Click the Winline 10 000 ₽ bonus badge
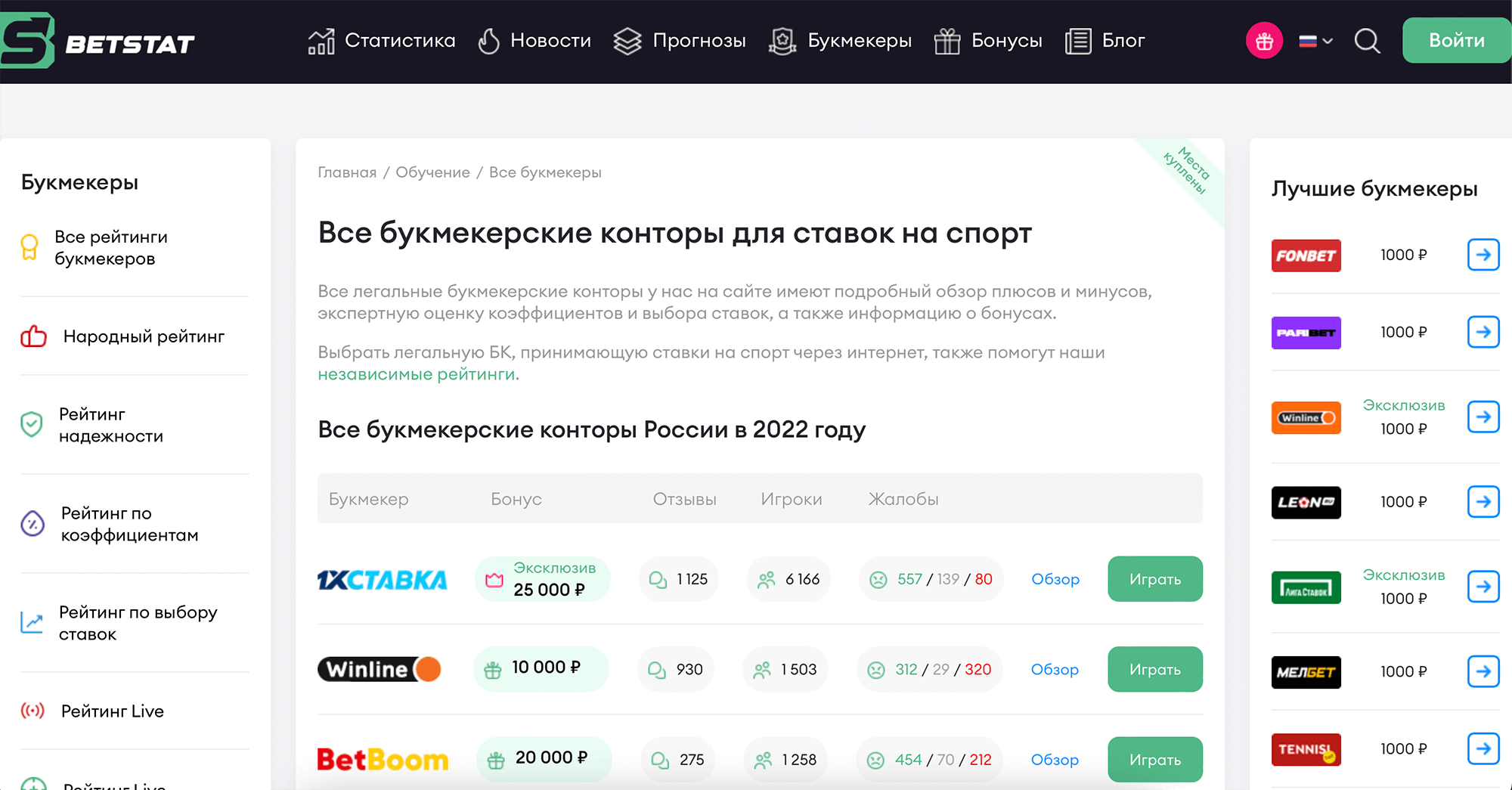Screen dimensions: 1512x790 (x=541, y=669)
